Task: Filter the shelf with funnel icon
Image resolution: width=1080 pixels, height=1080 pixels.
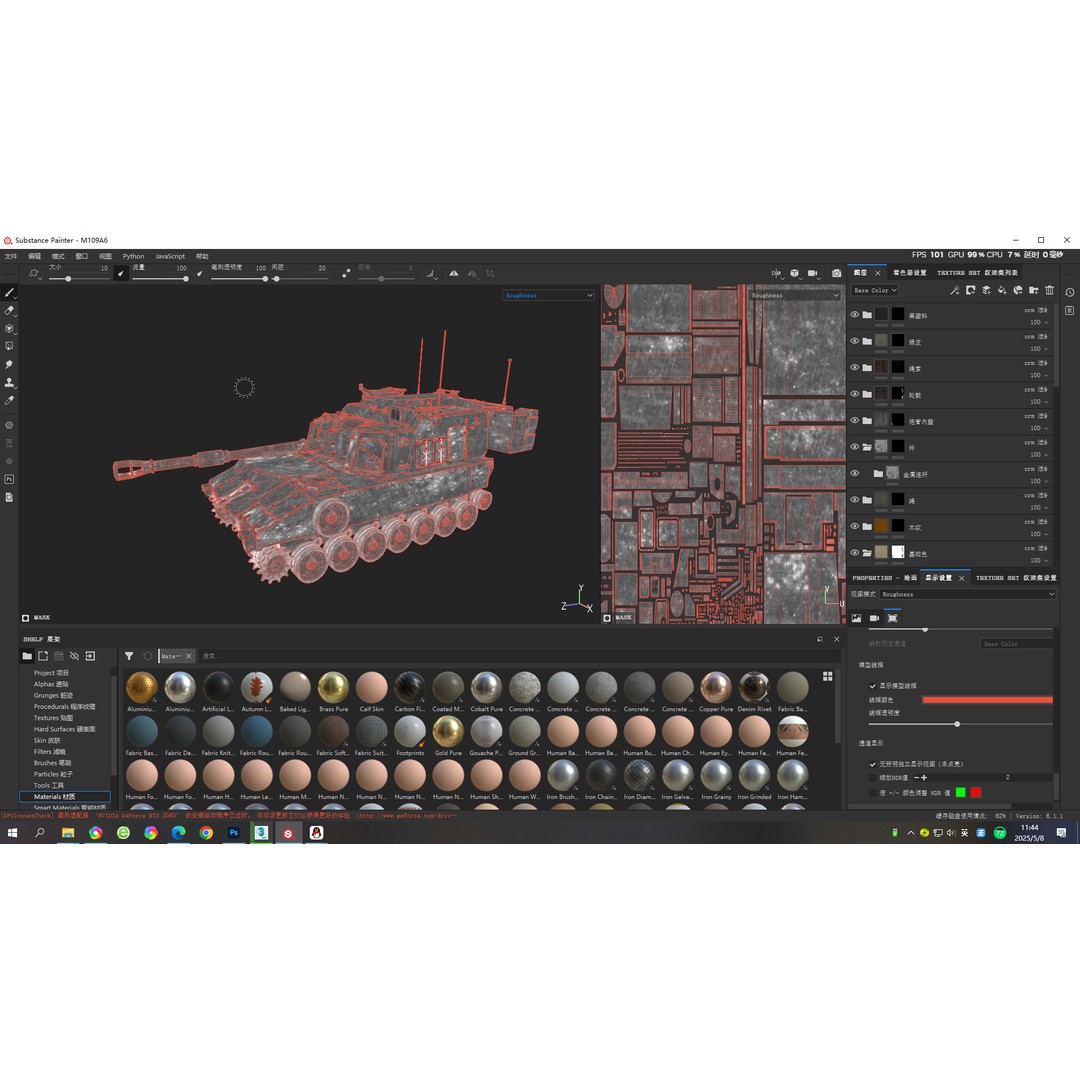Action: pyautogui.click(x=129, y=656)
